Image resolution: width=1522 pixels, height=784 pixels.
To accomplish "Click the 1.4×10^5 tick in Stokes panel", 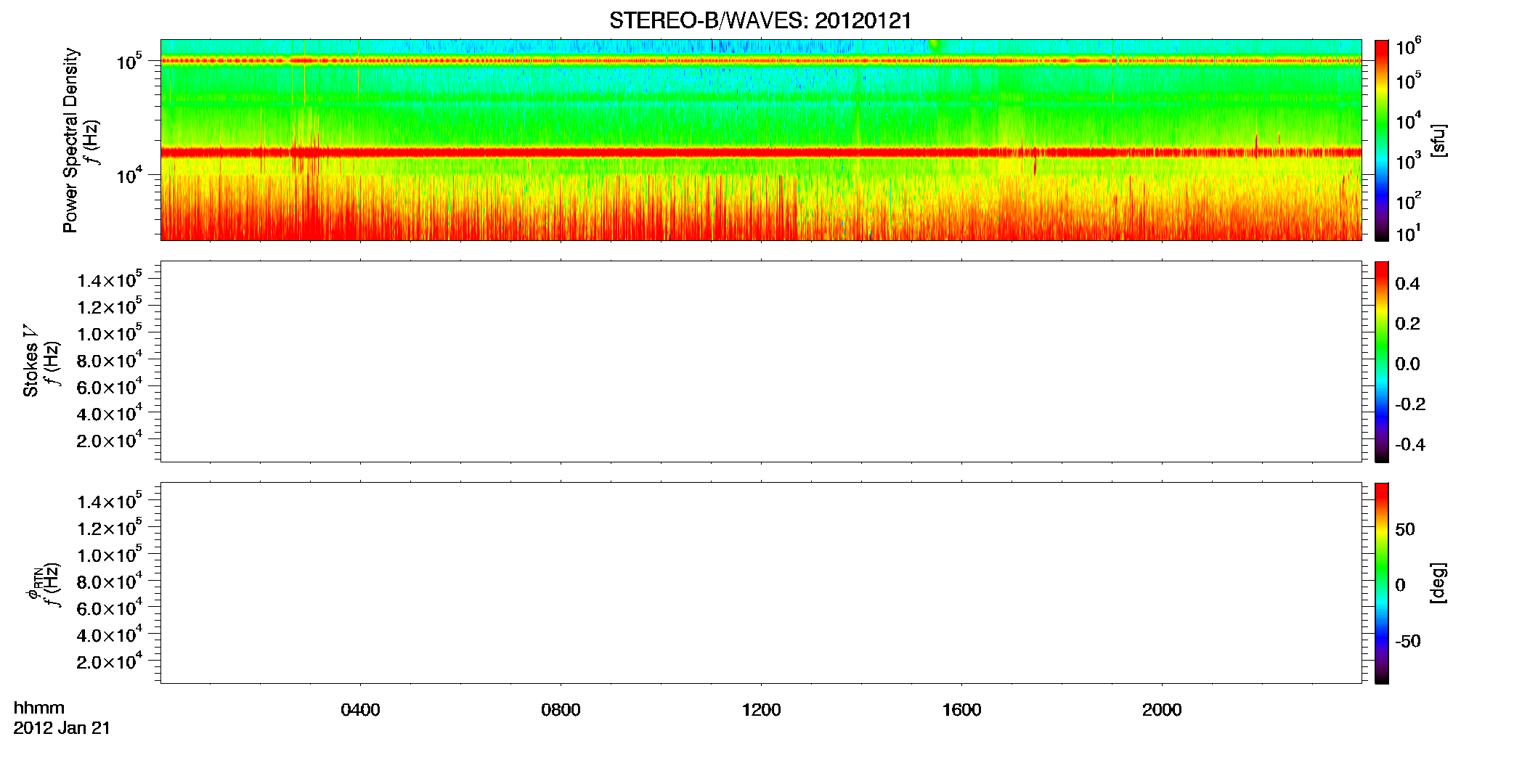I will [110, 279].
